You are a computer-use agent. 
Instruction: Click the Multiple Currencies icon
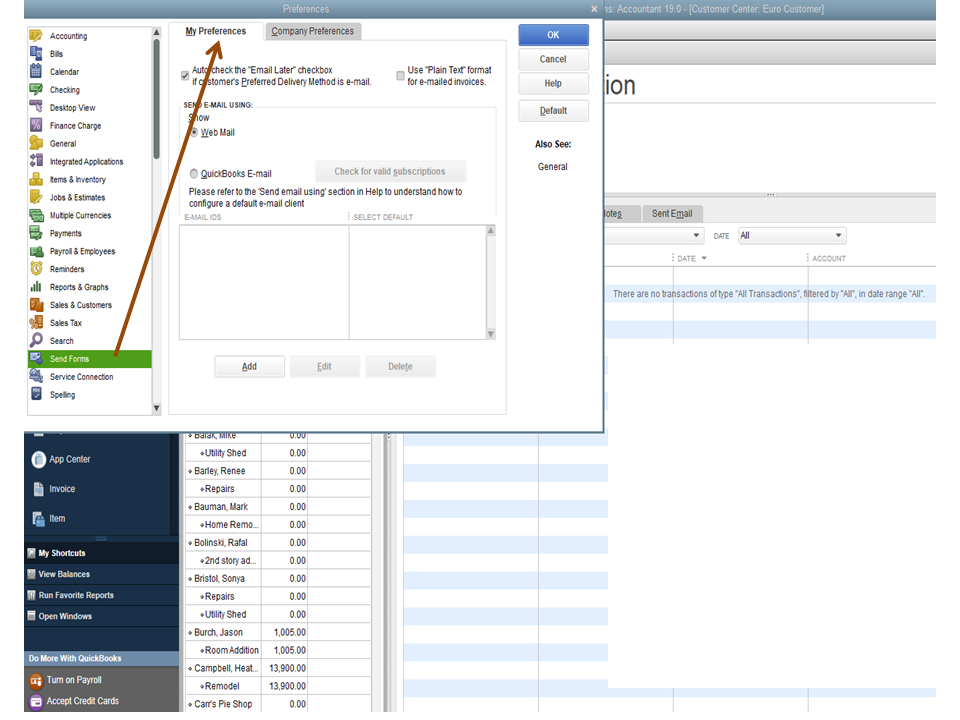(x=36, y=215)
